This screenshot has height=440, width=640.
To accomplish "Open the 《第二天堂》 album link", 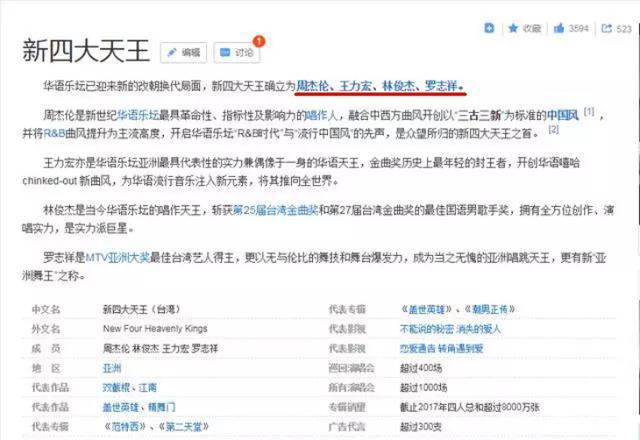I will (183, 427).
